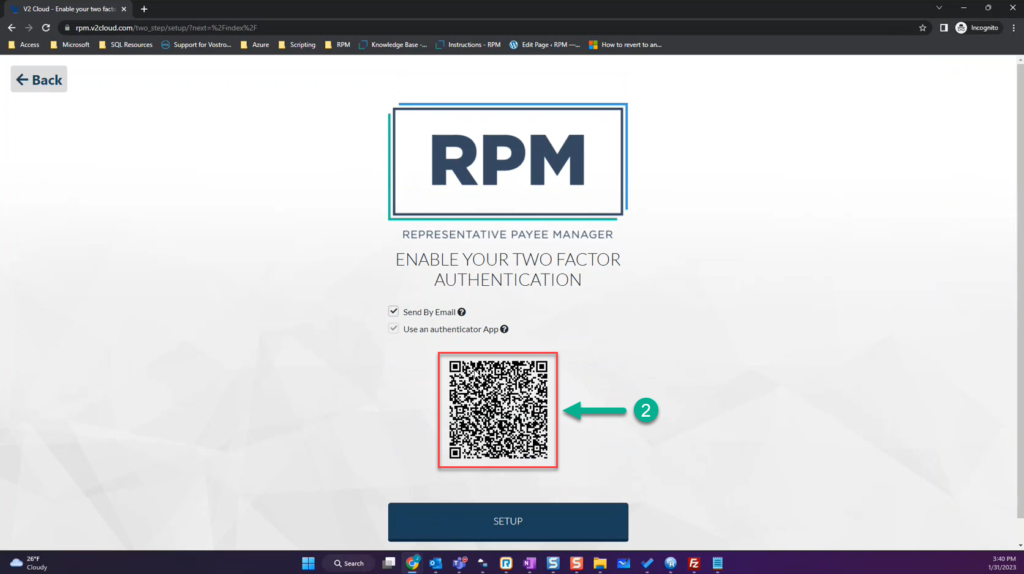The width and height of the screenshot is (1024, 574).
Task: Open help icon next to authenticator App
Action: (504, 329)
